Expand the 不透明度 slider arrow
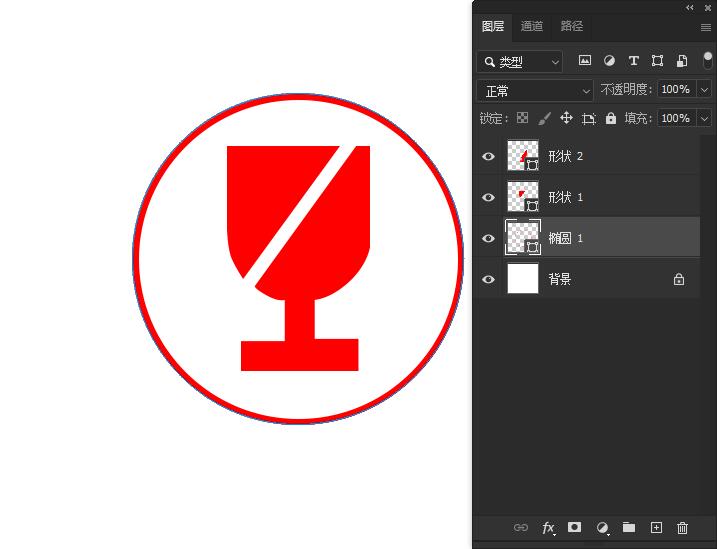Screen dimensions: 717x549 [x=704, y=89]
